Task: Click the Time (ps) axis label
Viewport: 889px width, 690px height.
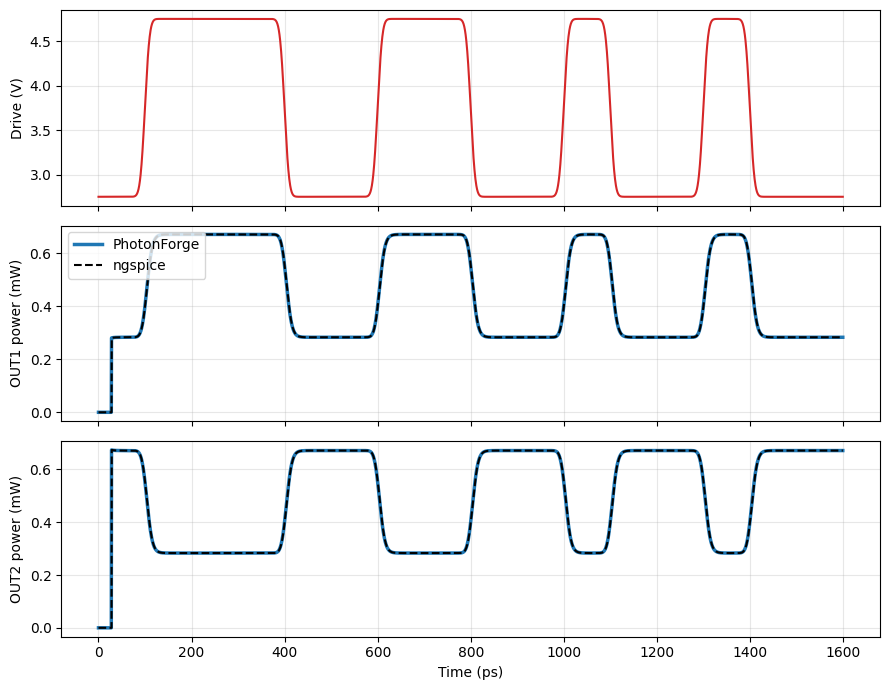Action: (x=471, y=672)
